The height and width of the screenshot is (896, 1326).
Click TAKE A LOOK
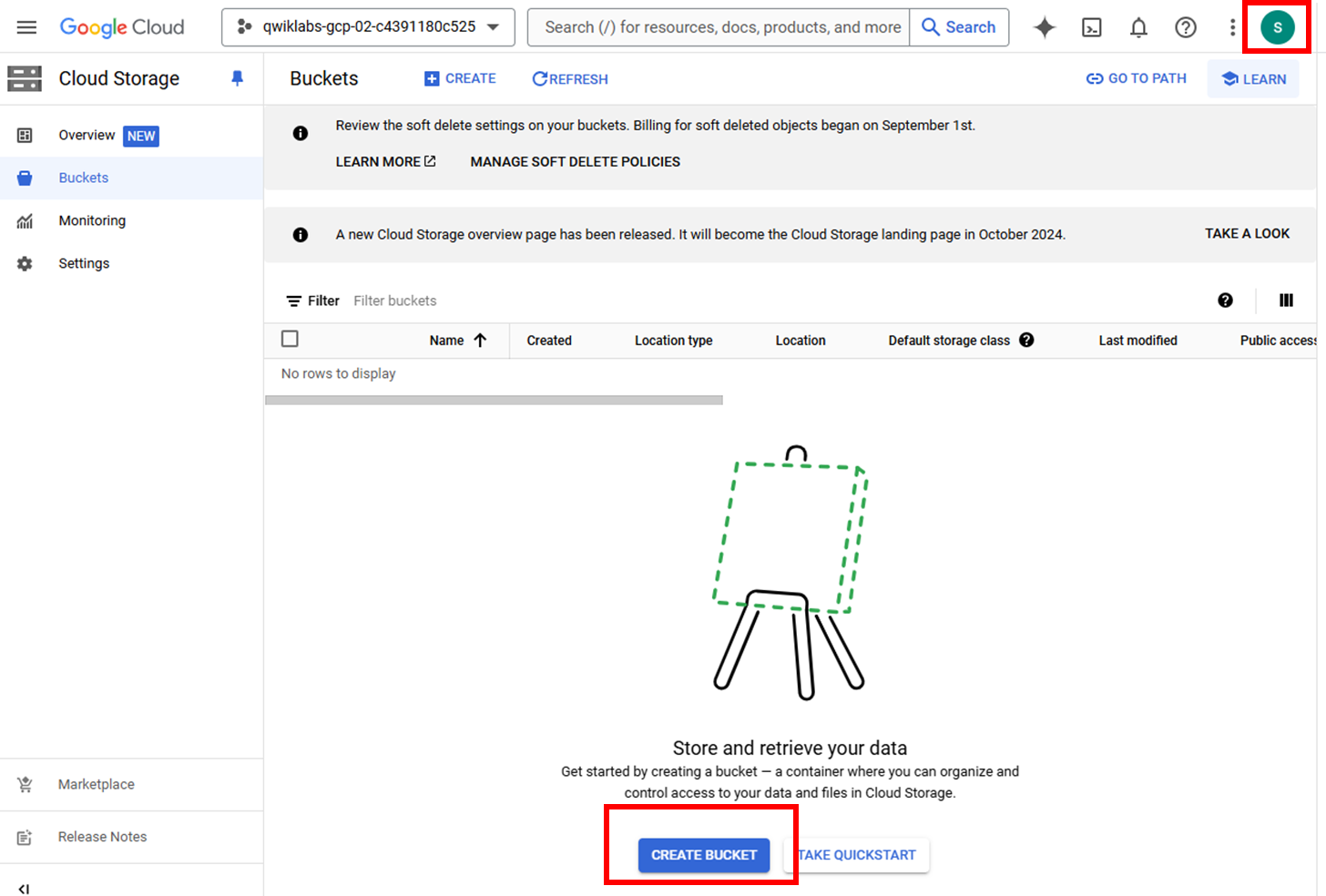point(1247,233)
